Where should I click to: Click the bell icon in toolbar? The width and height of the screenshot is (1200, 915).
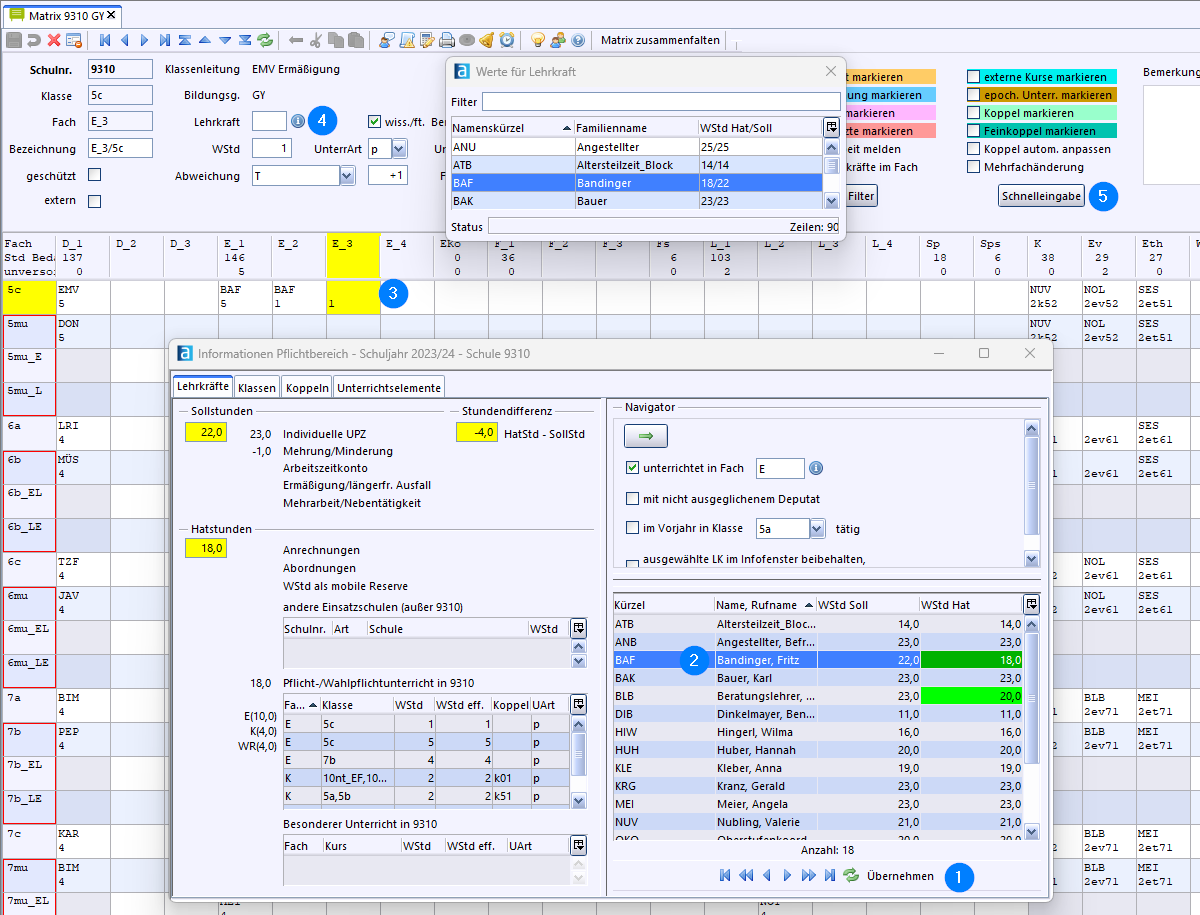pos(487,40)
